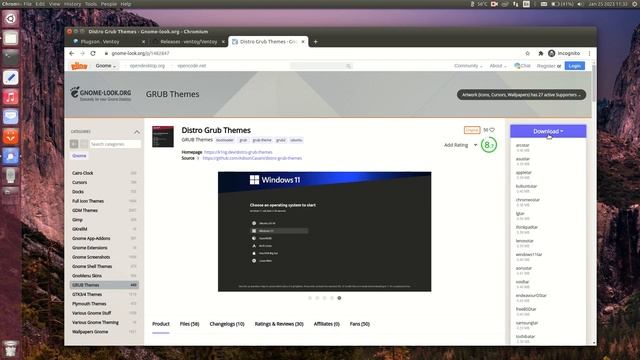This screenshot has width=640, height=360.
Task: Open the Fans (50) tab
Action: pos(360,324)
